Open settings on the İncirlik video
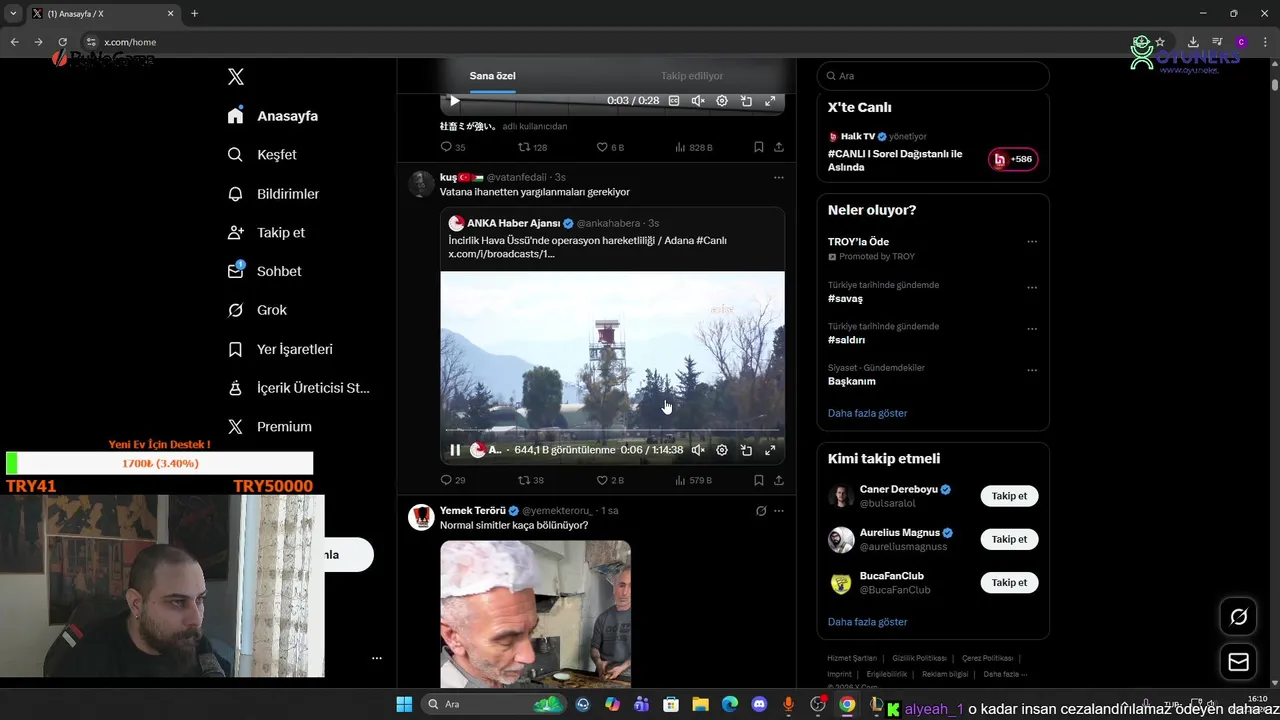The height and width of the screenshot is (720, 1280). tap(722, 450)
